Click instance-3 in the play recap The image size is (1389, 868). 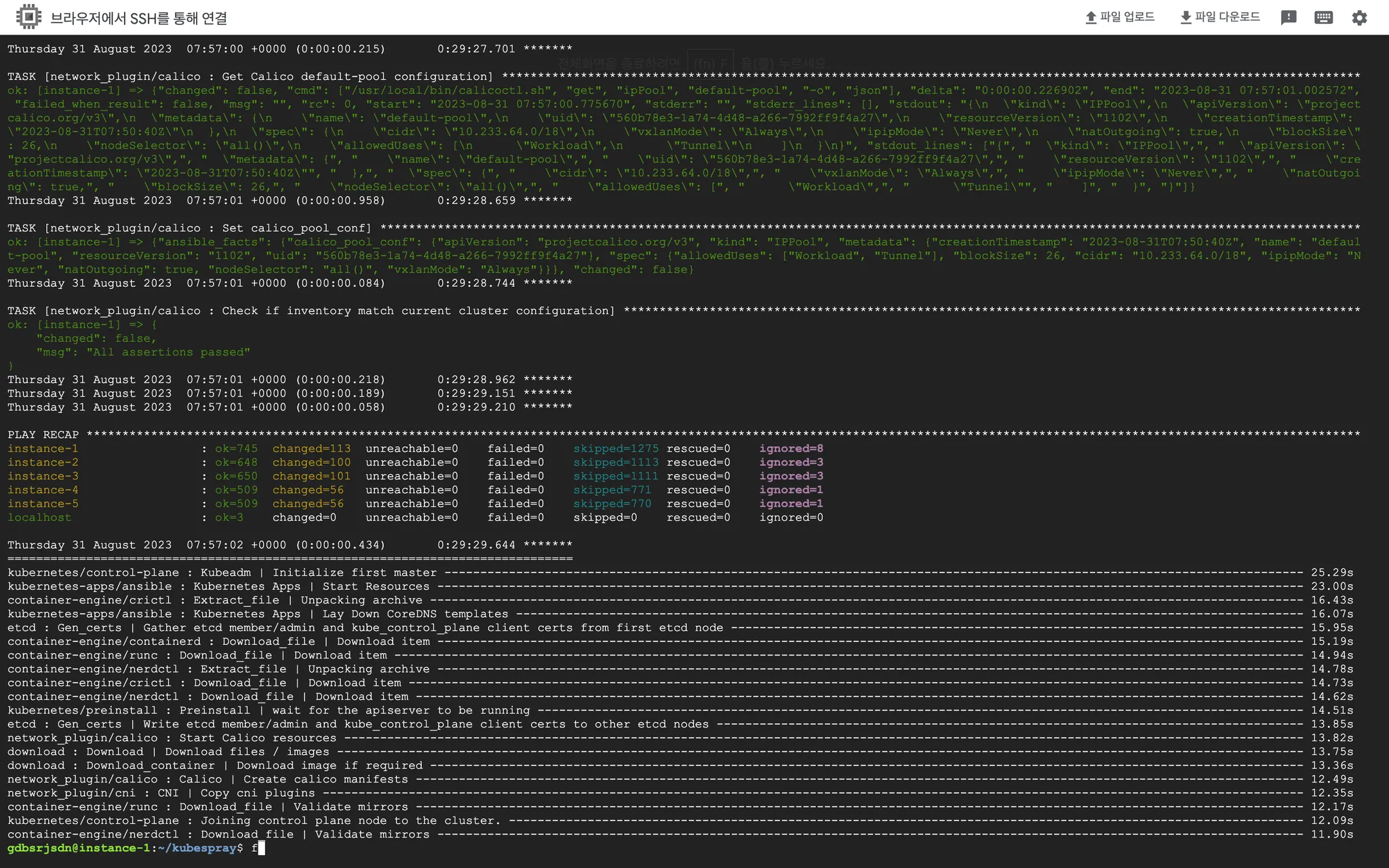coord(43,476)
